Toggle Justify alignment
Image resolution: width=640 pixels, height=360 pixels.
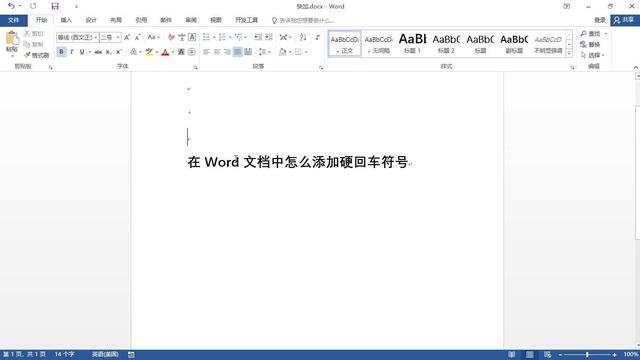click(237, 52)
